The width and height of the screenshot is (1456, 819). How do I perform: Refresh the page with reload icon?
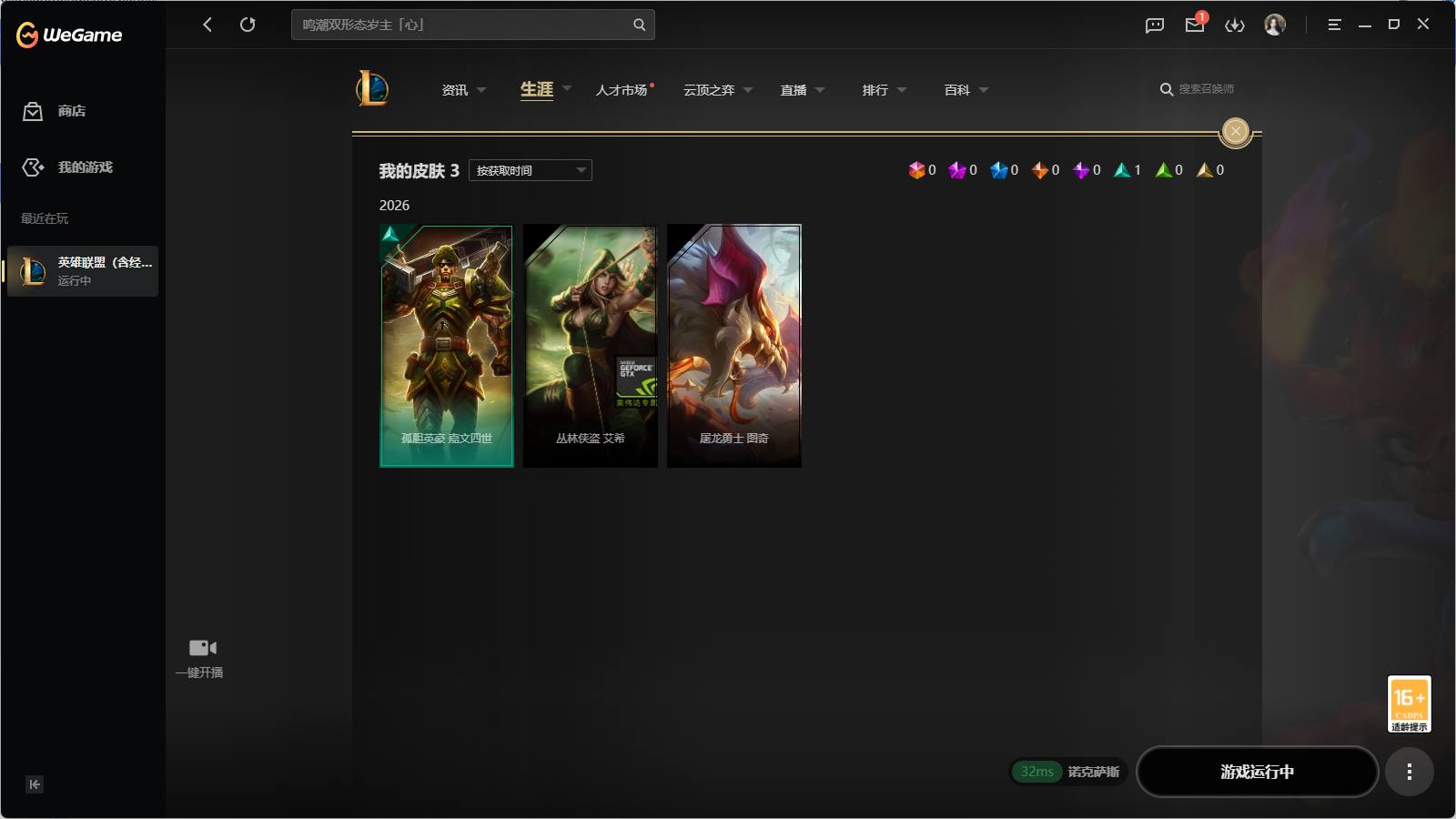tap(248, 25)
